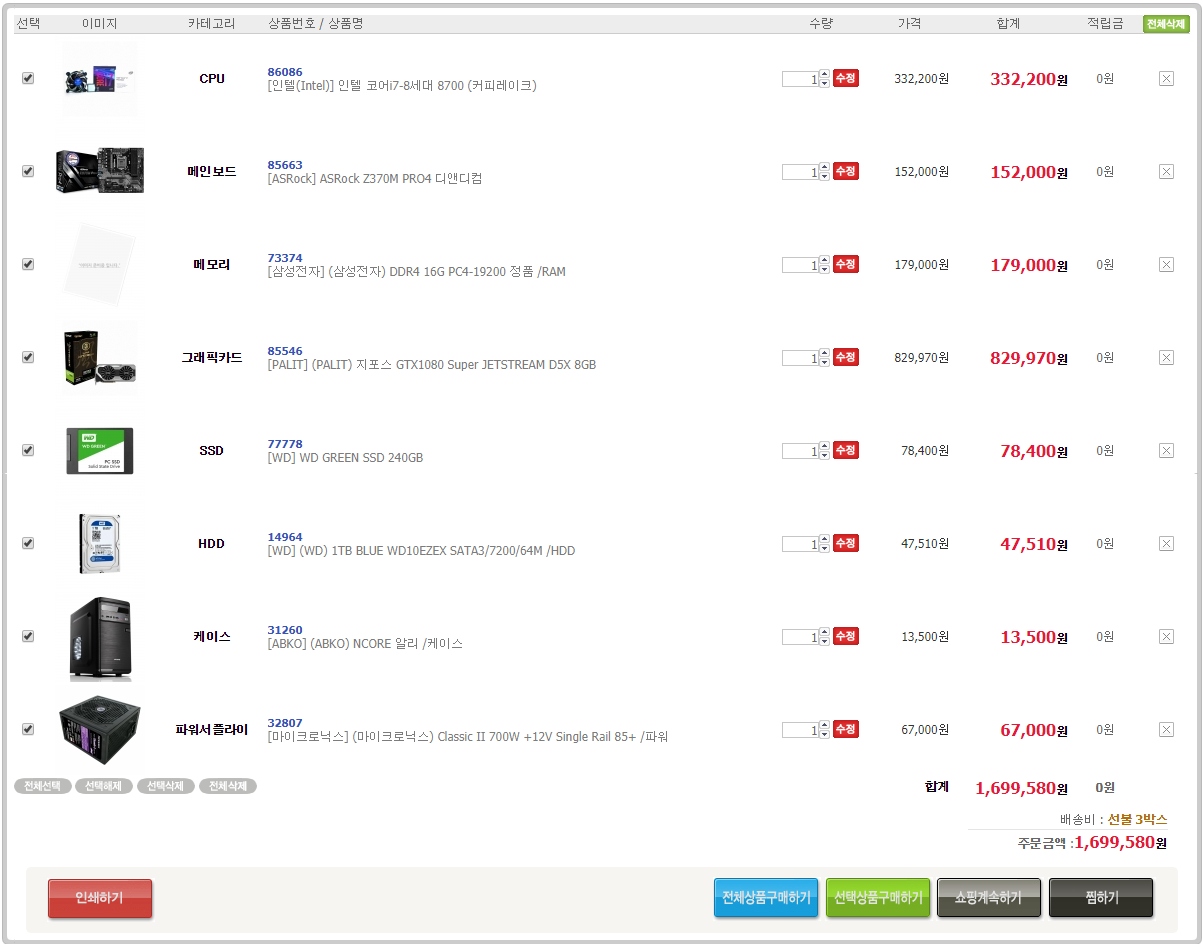
Task: Click the WD Blue HDD thumbnail
Action: point(100,543)
